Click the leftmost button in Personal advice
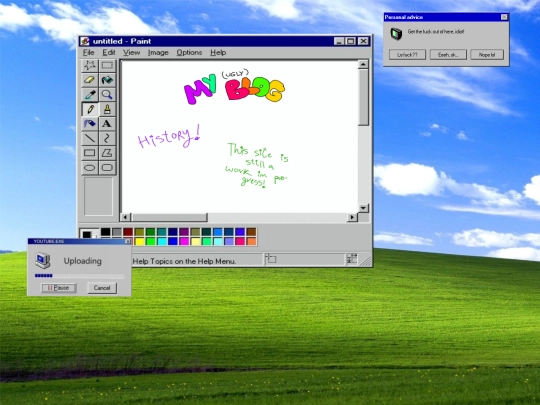The height and width of the screenshot is (405, 540). coord(407,54)
